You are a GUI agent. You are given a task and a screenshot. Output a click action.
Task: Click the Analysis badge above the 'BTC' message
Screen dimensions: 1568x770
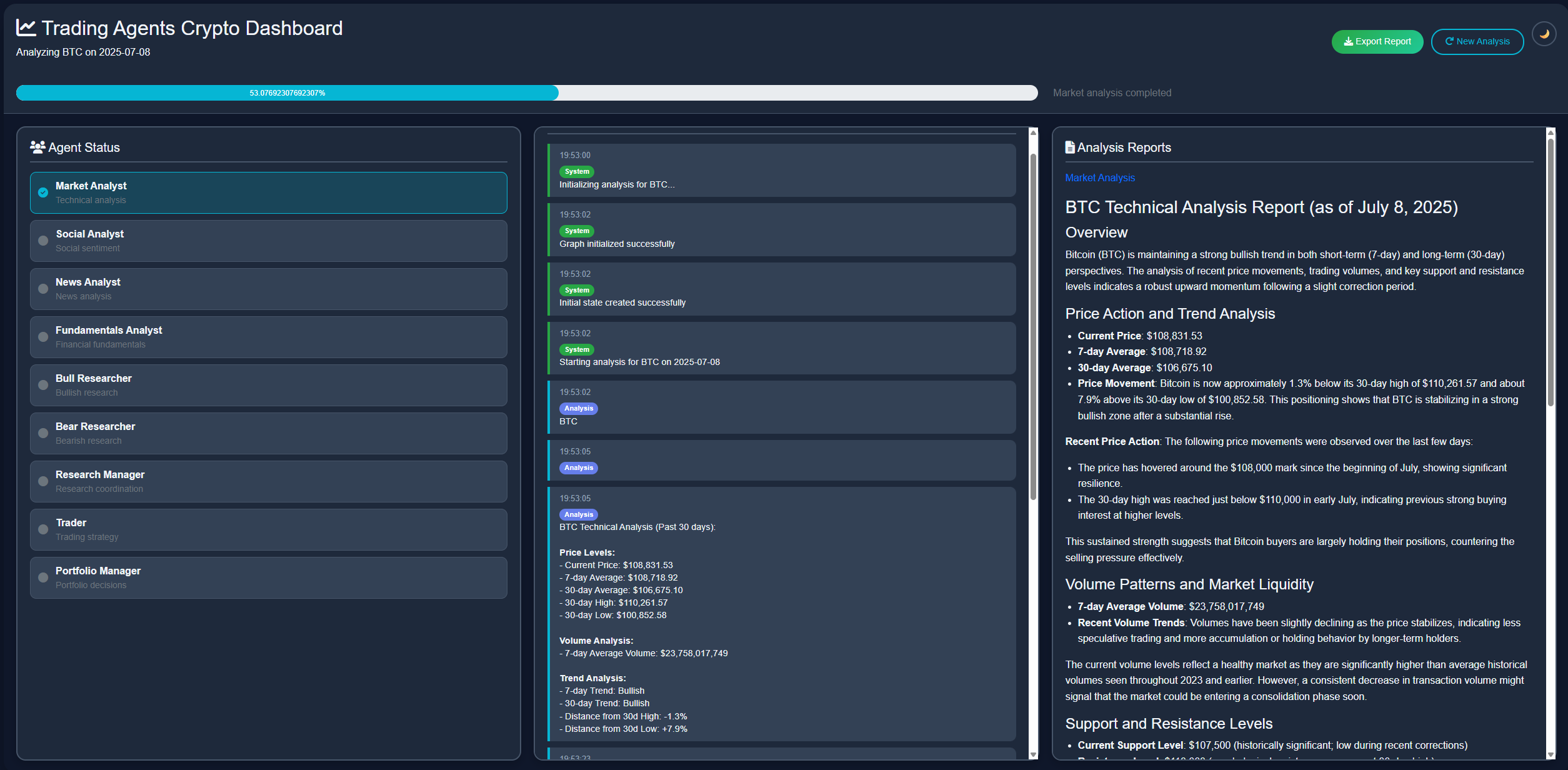click(x=578, y=408)
